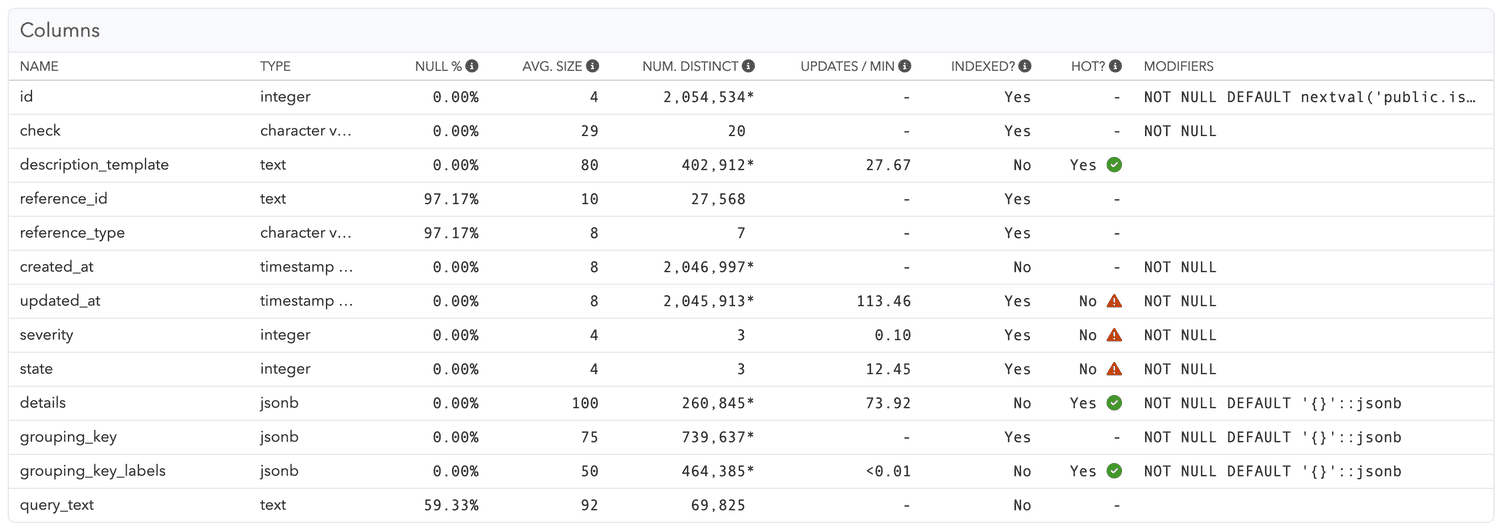
Task: Click the created_at truncated timestamp type
Action: tap(306, 267)
